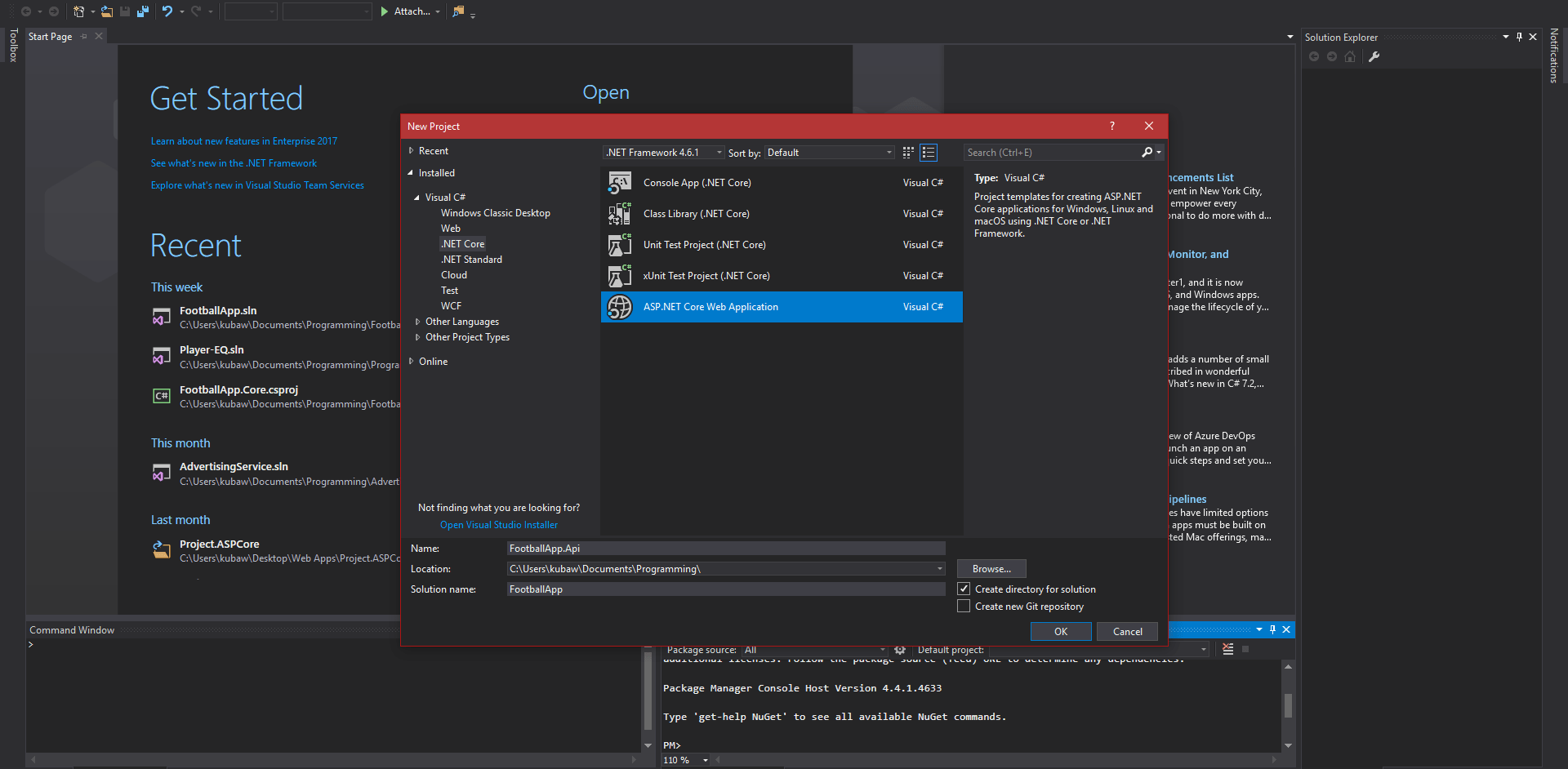1568x769 pixels.
Task: Select the Cloud category
Action: click(454, 275)
